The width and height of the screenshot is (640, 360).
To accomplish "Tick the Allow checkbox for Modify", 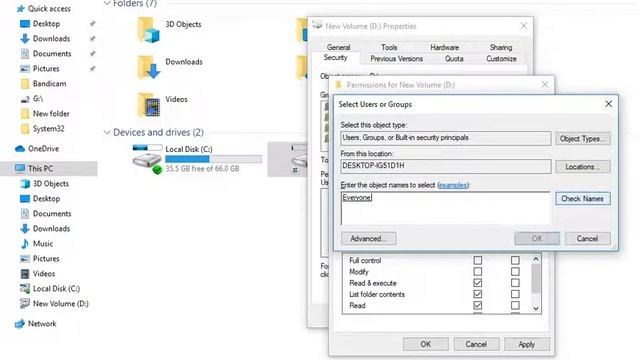I will click(x=478, y=271).
